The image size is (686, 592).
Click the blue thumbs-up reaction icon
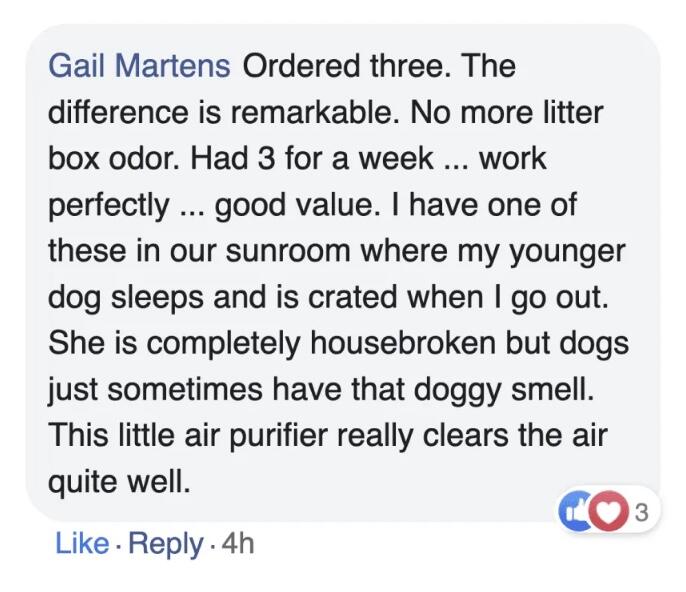point(578,511)
